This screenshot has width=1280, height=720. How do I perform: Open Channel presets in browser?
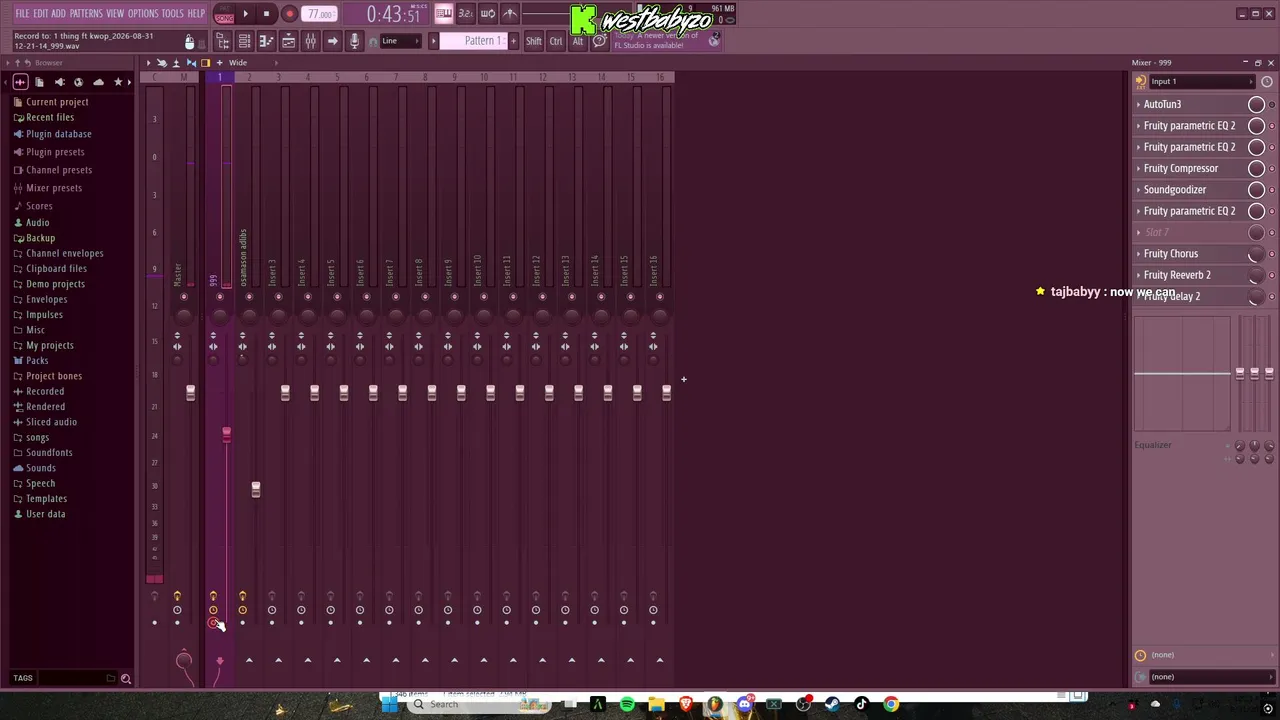tap(58, 170)
